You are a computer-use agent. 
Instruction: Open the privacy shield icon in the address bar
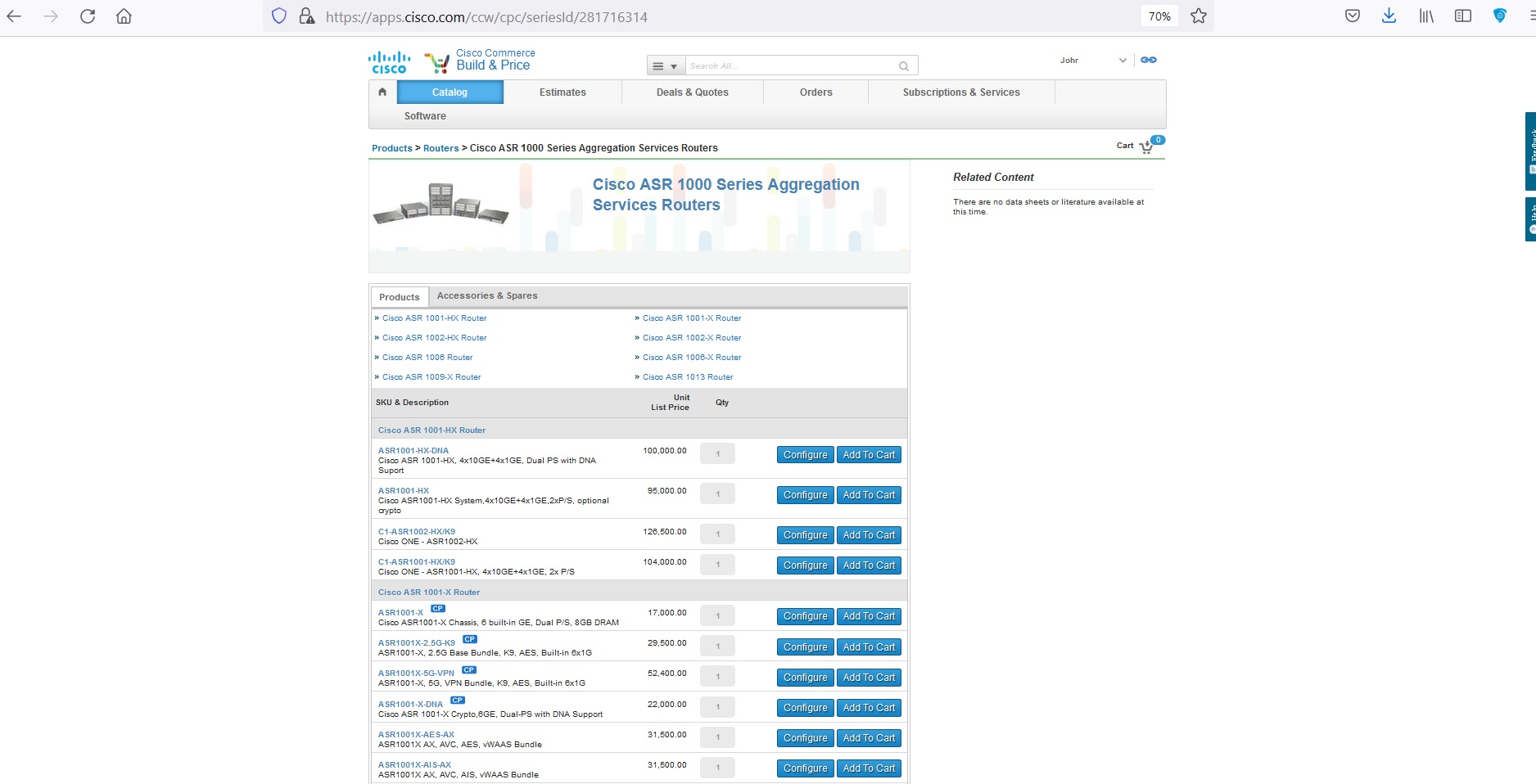click(278, 16)
